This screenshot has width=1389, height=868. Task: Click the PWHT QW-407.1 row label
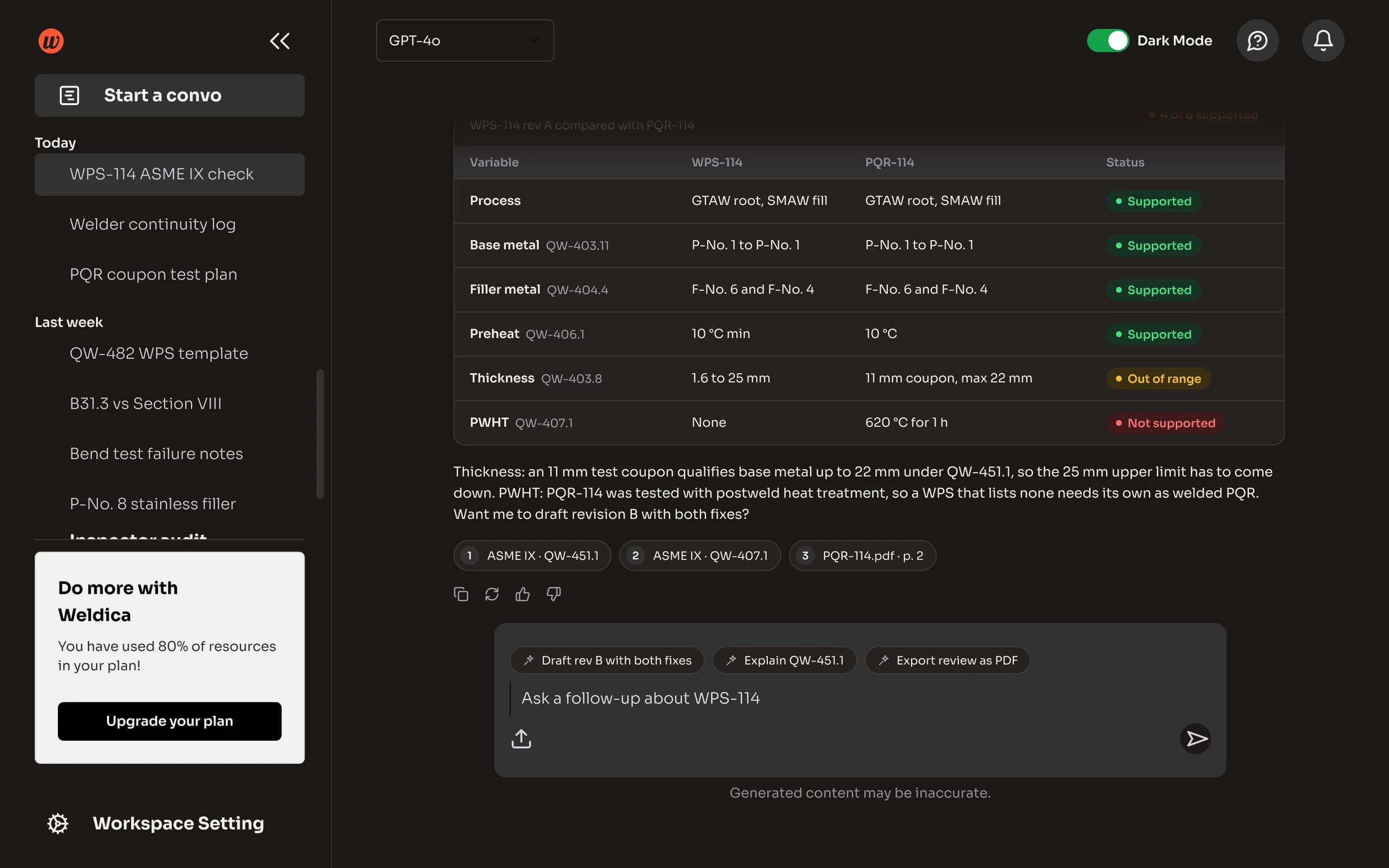521,423
